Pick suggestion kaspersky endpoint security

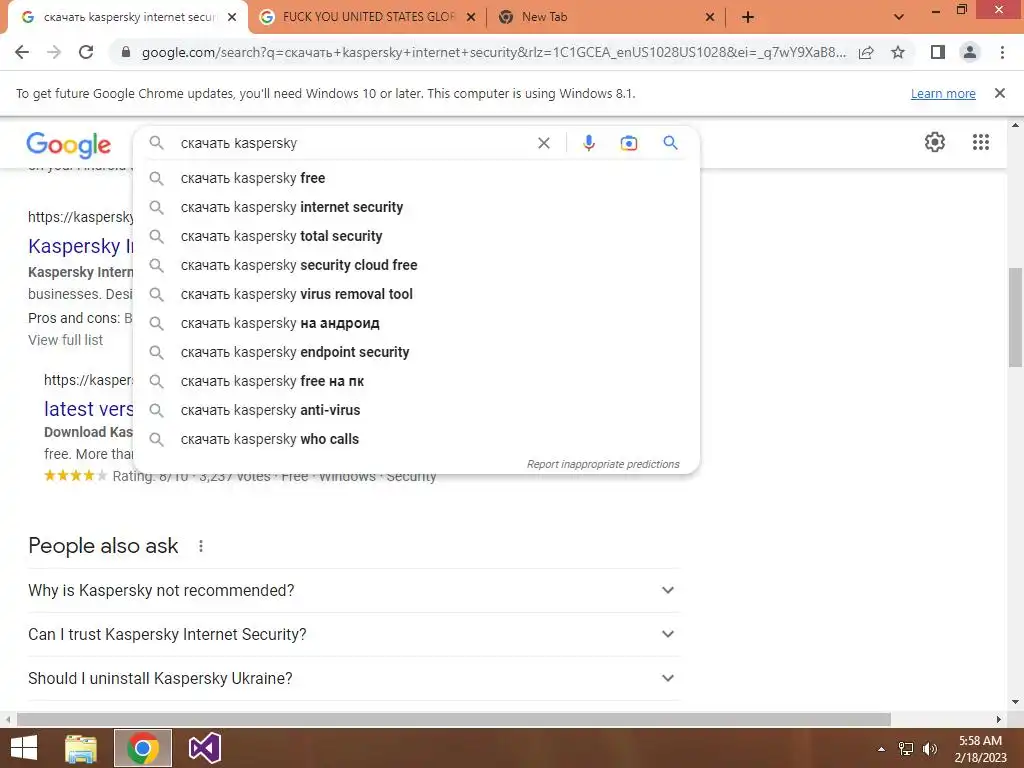tap(416, 352)
